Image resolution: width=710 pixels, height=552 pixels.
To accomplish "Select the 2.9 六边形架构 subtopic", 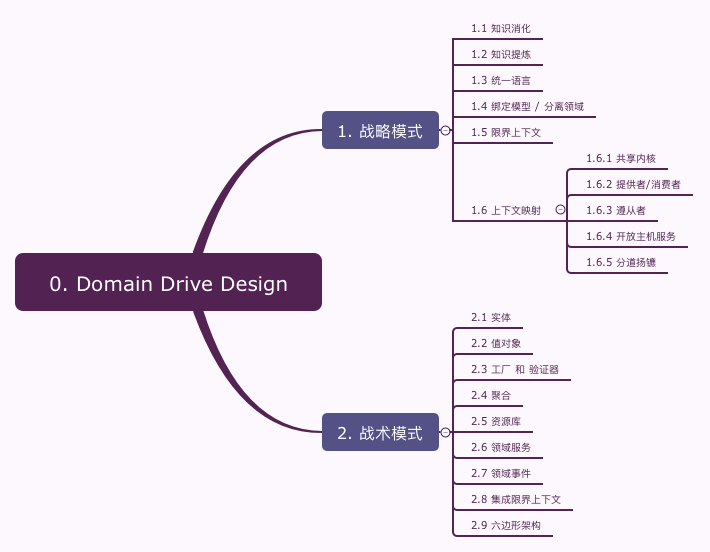I will tap(506, 525).
